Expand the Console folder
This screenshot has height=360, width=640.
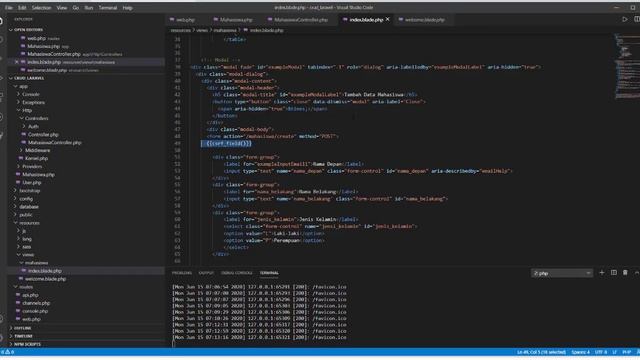point(31,94)
